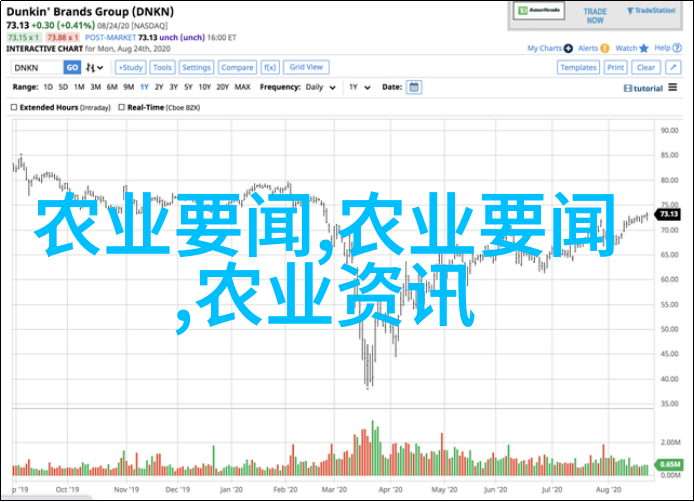
Task: Click the TRADE NOW link
Action: [x=595, y=16]
